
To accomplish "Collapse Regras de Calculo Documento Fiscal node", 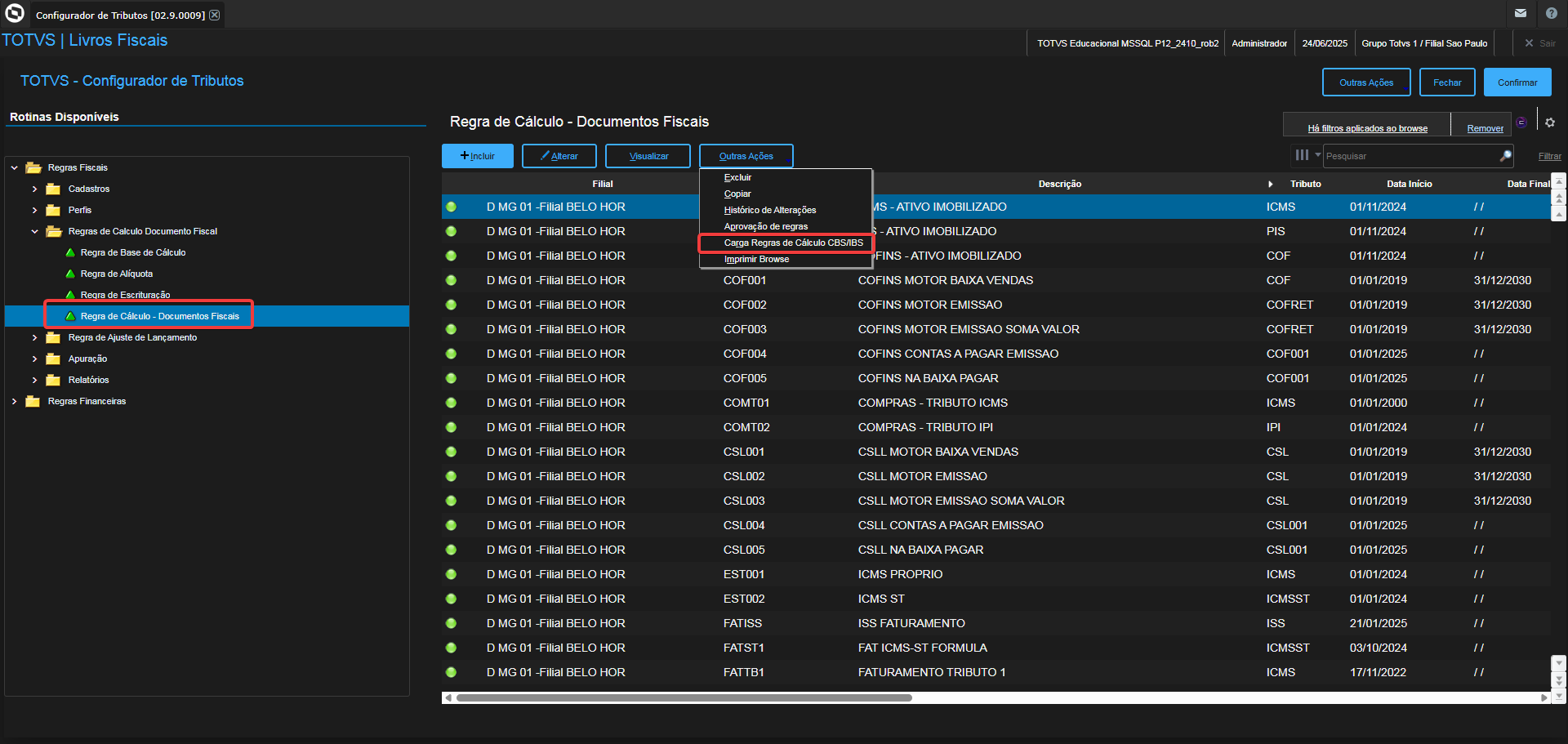I will (x=34, y=231).
